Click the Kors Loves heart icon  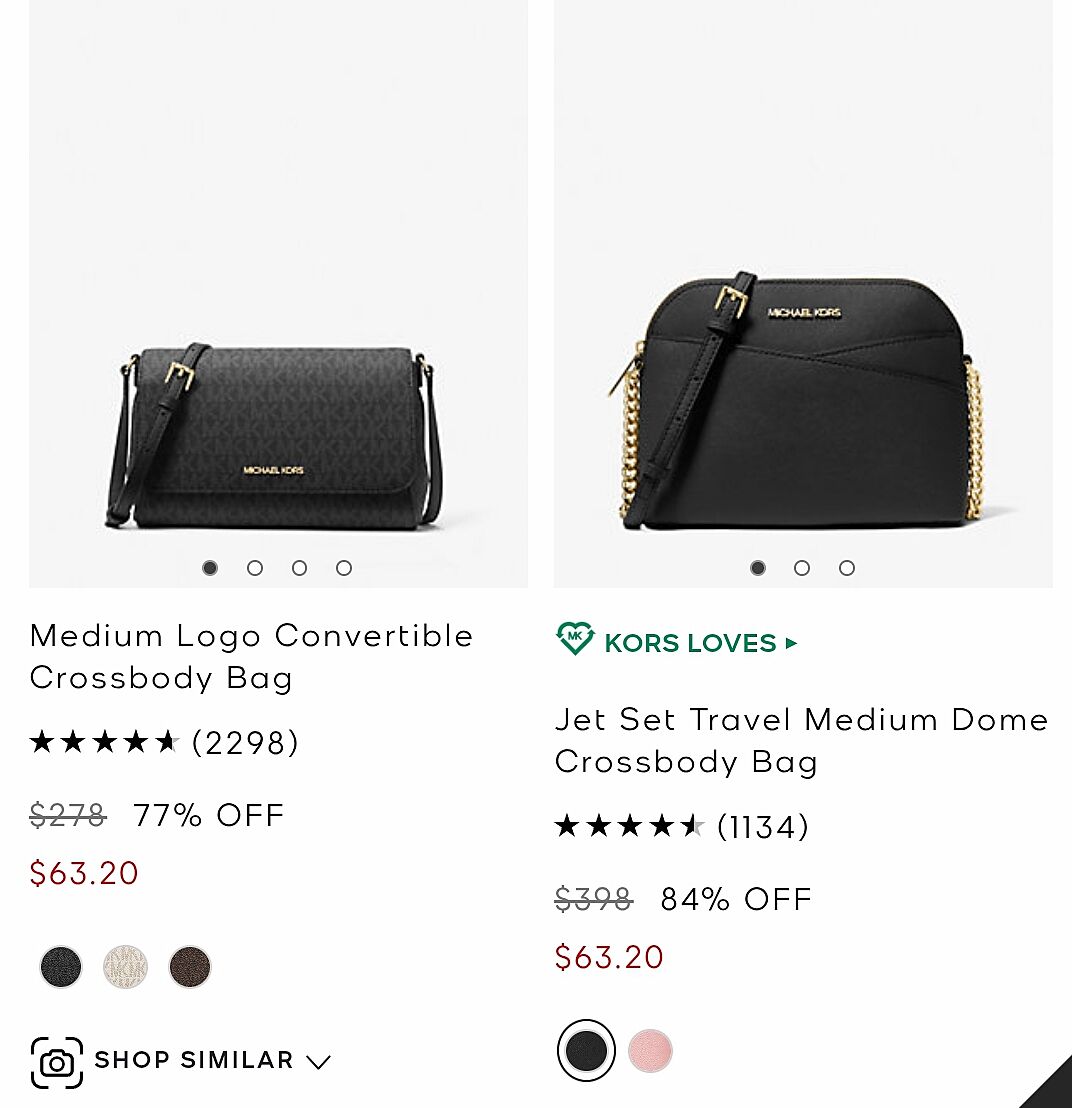click(575, 639)
